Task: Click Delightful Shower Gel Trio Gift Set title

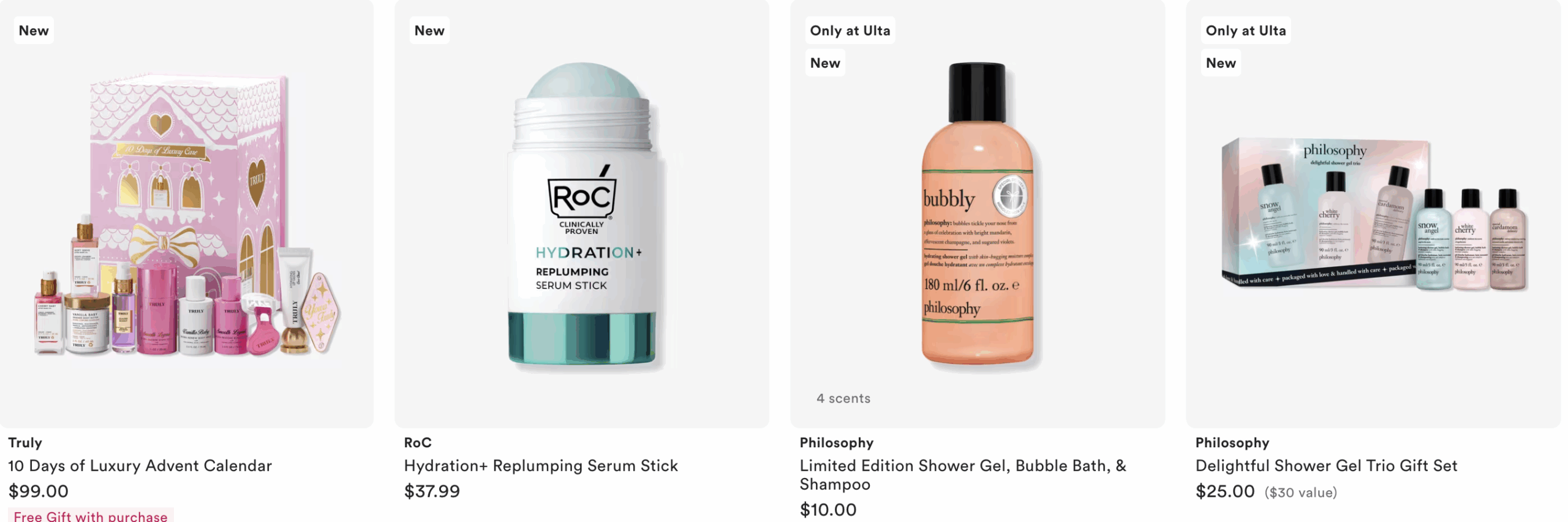Action: (1326, 466)
